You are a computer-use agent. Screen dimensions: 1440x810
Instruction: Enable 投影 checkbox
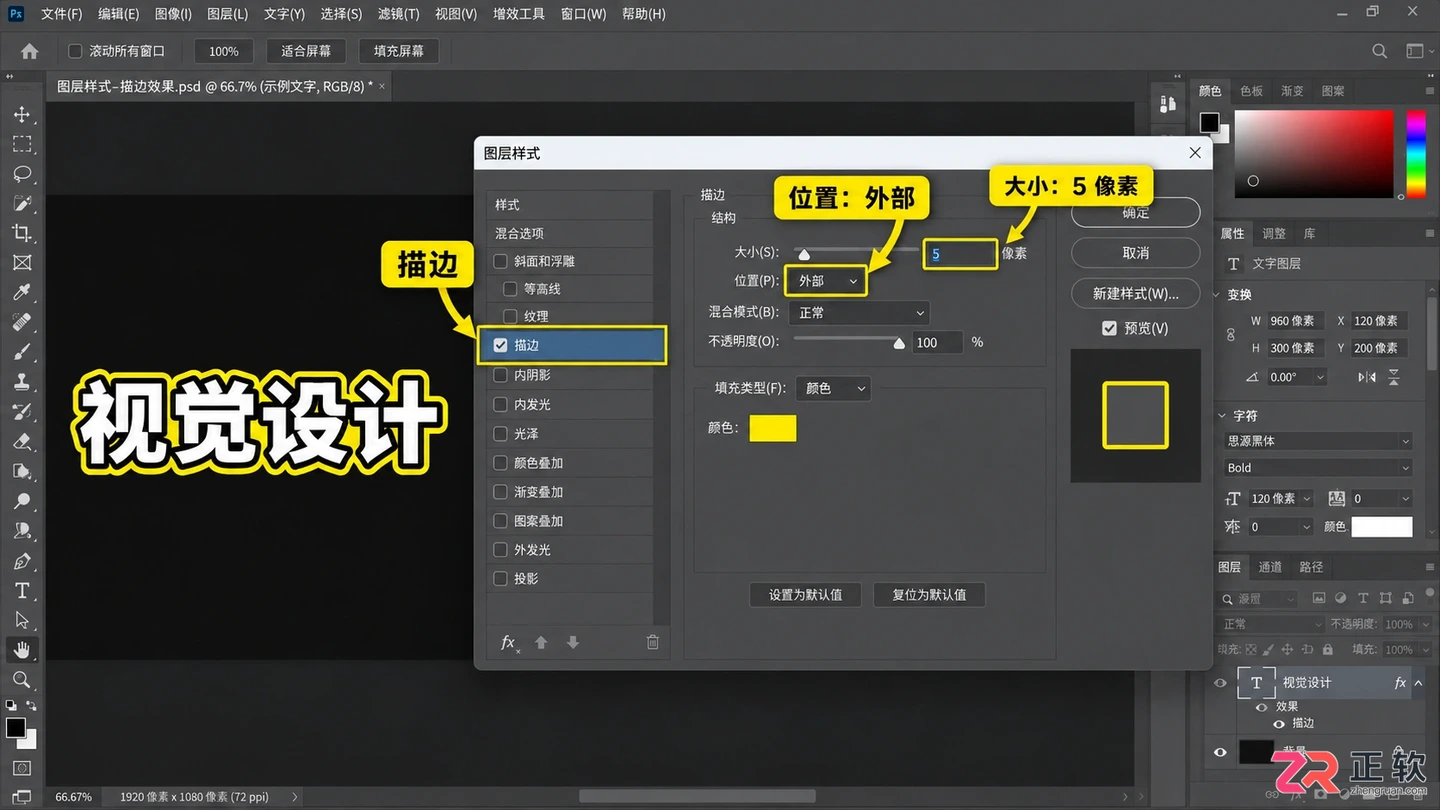click(501, 579)
